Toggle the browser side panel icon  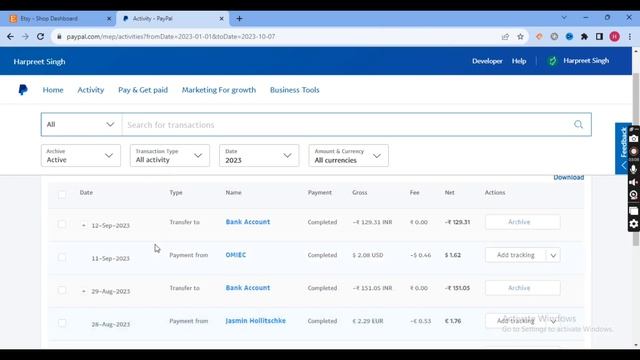click(599, 37)
